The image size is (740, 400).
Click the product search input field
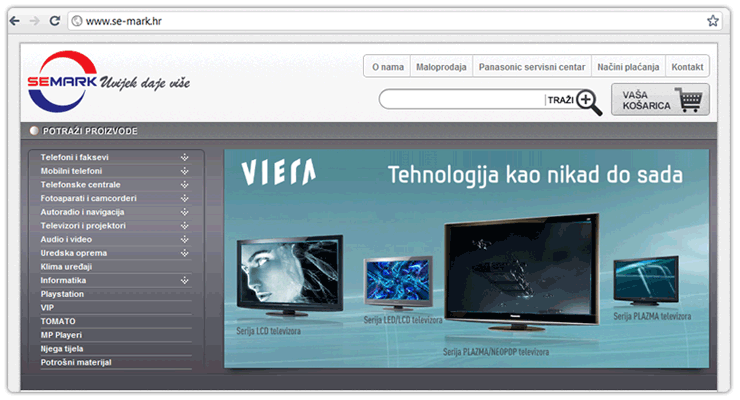pos(462,100)
